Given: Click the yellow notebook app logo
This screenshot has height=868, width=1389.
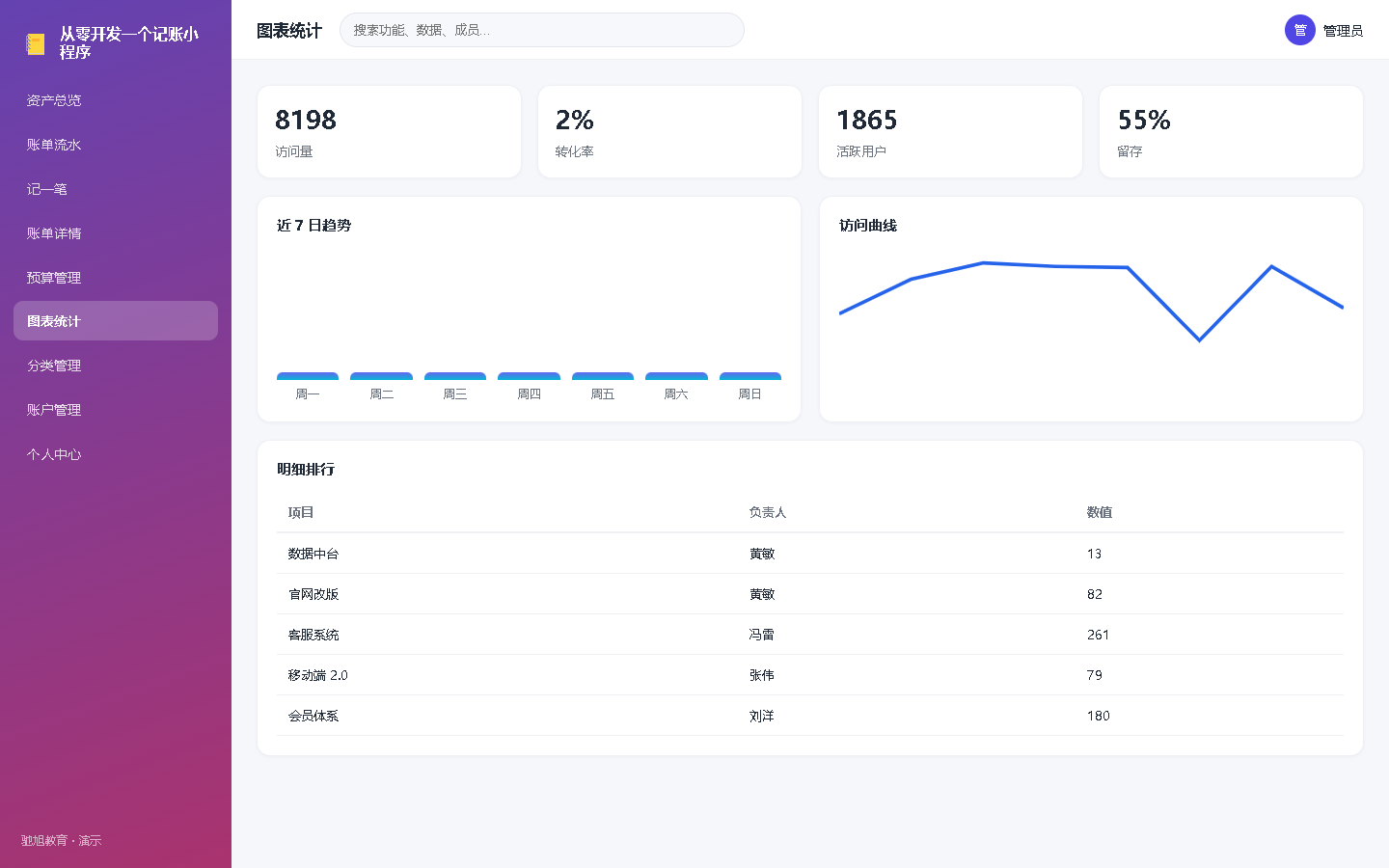Looking at the screenshot, I should [x=36, y=43].
